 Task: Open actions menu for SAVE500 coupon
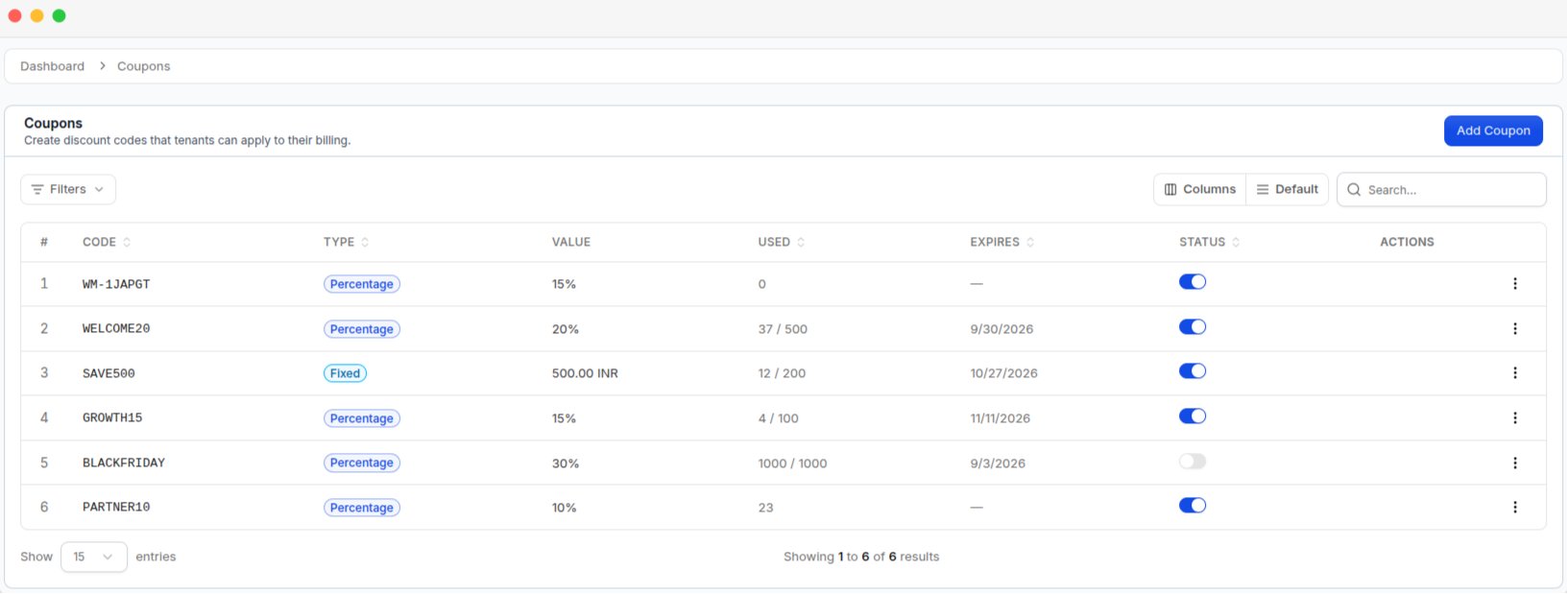click(x=1515, y=373)
